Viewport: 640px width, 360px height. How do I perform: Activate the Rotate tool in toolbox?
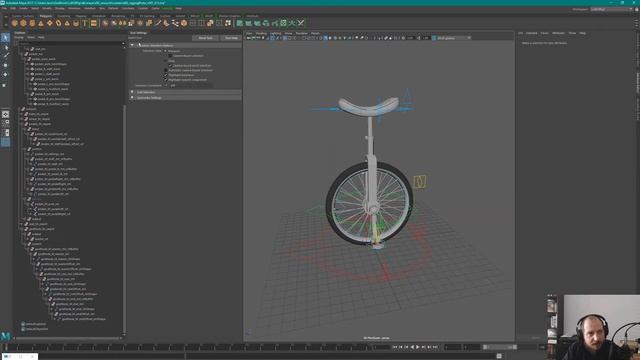click(x=5, y=75)
